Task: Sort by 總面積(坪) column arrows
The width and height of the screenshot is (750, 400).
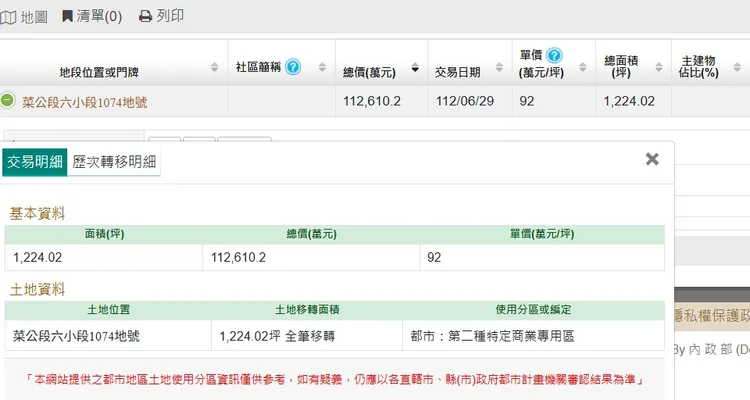Action: click(659, 67)
